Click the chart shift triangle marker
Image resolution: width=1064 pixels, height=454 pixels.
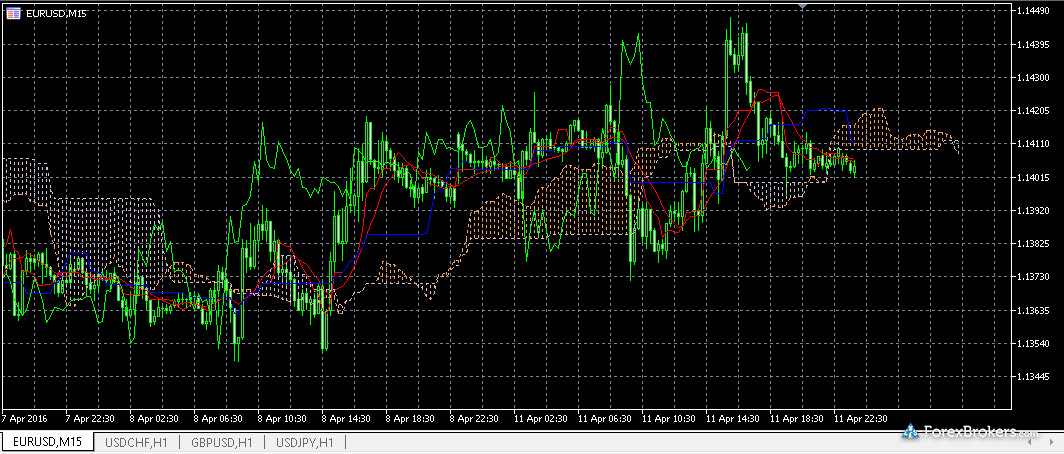pyautogui.click(x=802, y=6)
